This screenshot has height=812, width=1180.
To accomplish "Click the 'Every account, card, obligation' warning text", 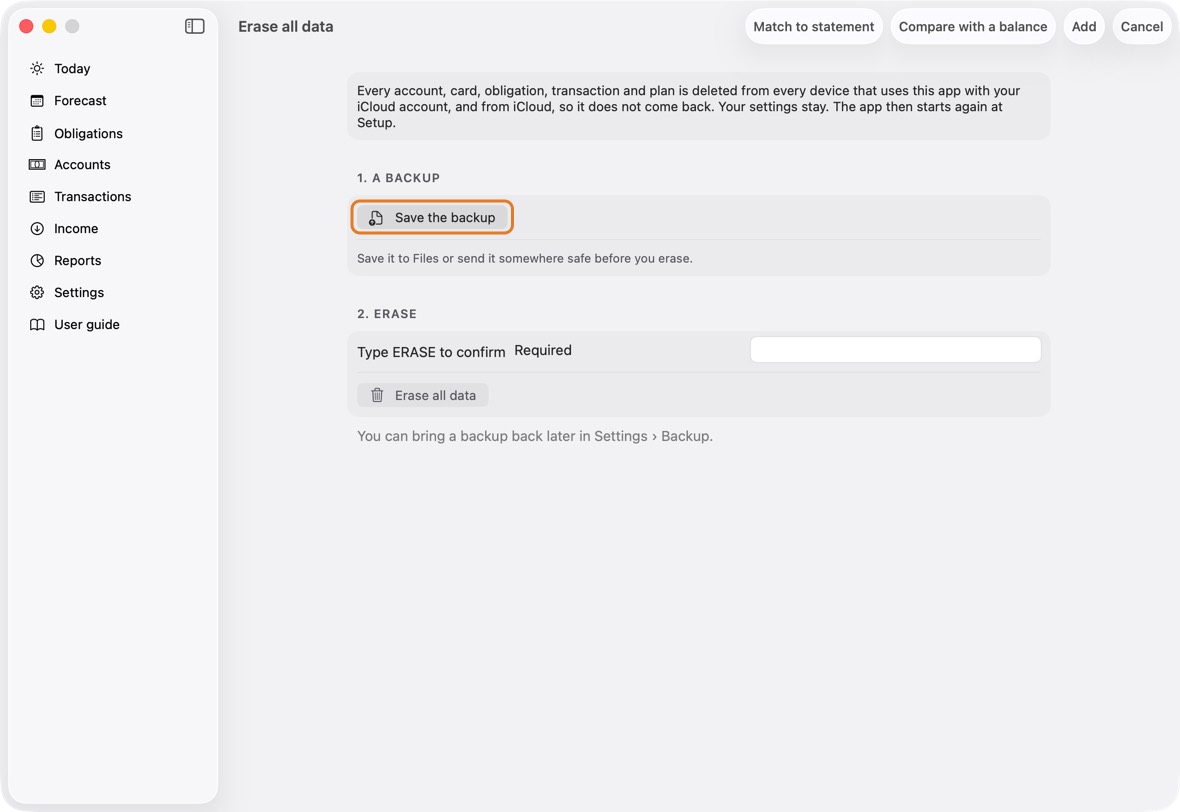I will [689, 106].
